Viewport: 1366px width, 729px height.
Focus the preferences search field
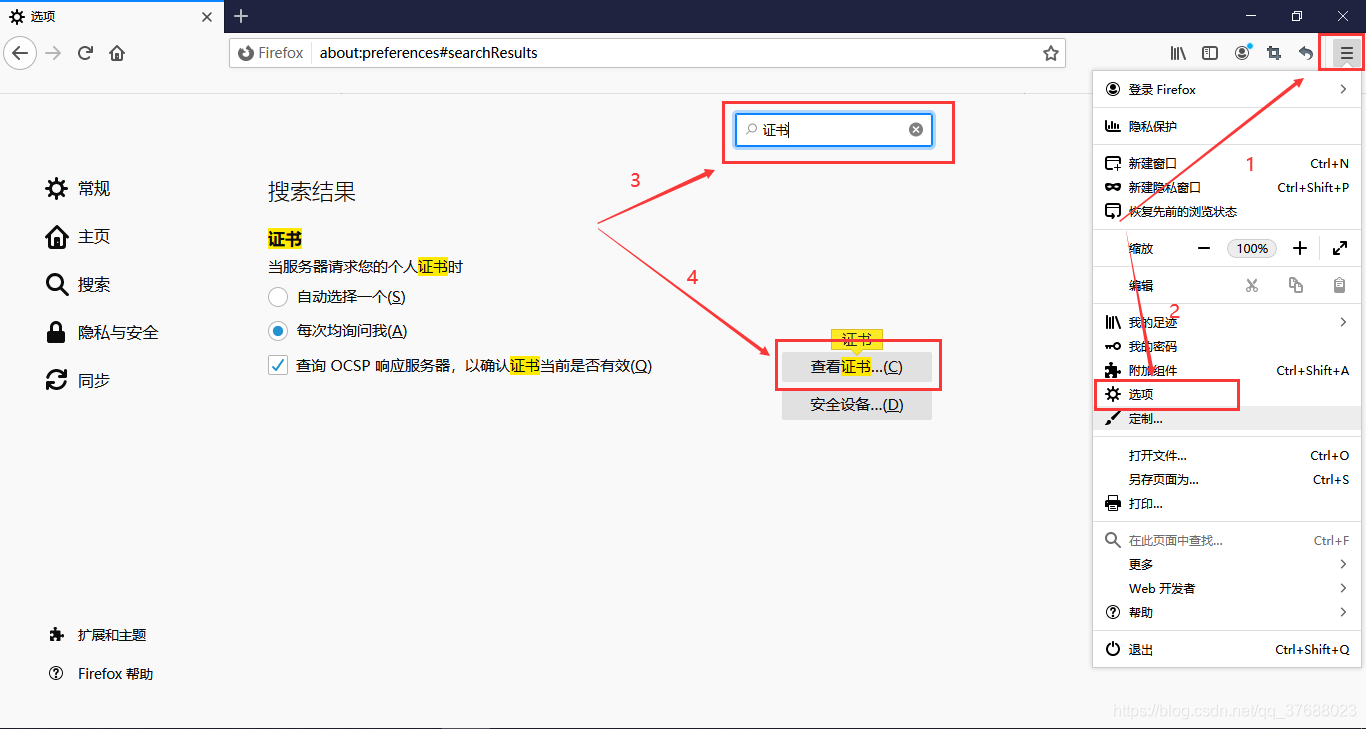coord(834,130)
